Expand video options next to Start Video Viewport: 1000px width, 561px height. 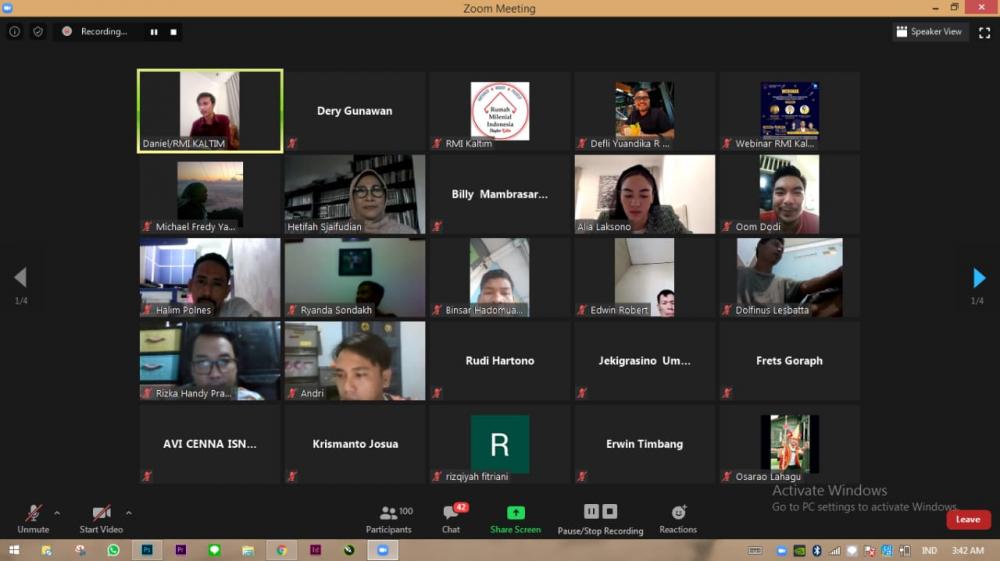[x=129, y=513]
